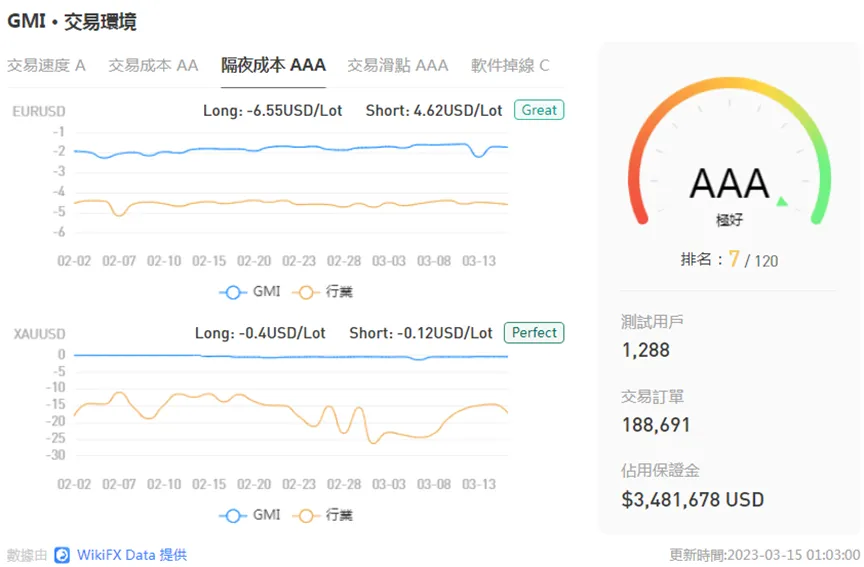The width and height of the screenshot is (864, 567).
Task: Click the XAUUSD chart label
Action: click(39, 334)
